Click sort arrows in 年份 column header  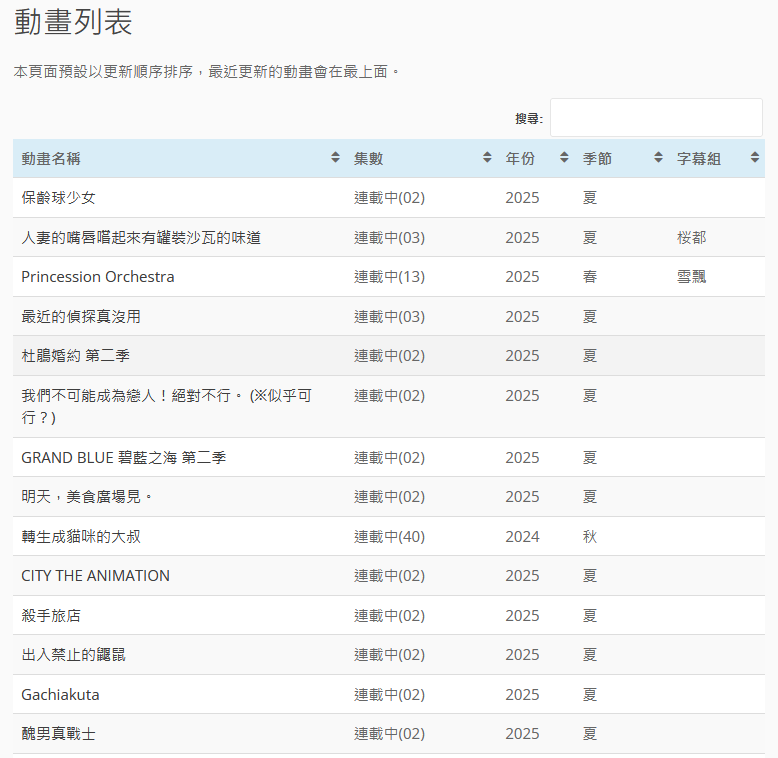[x=564, y=158]
